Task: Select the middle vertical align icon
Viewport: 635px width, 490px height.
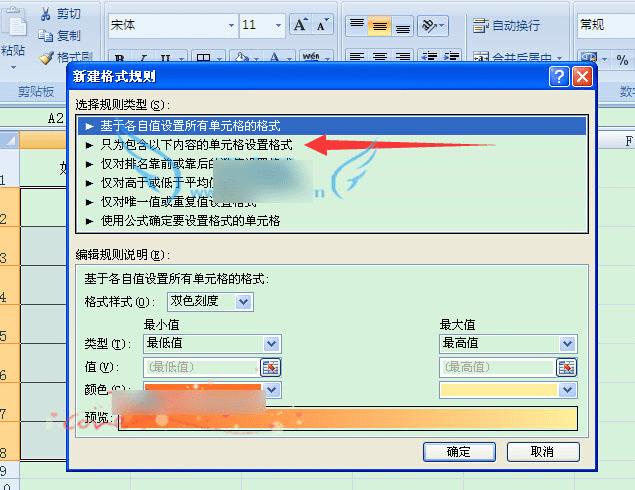Action: pyautogui.click(x=379, y=26)
